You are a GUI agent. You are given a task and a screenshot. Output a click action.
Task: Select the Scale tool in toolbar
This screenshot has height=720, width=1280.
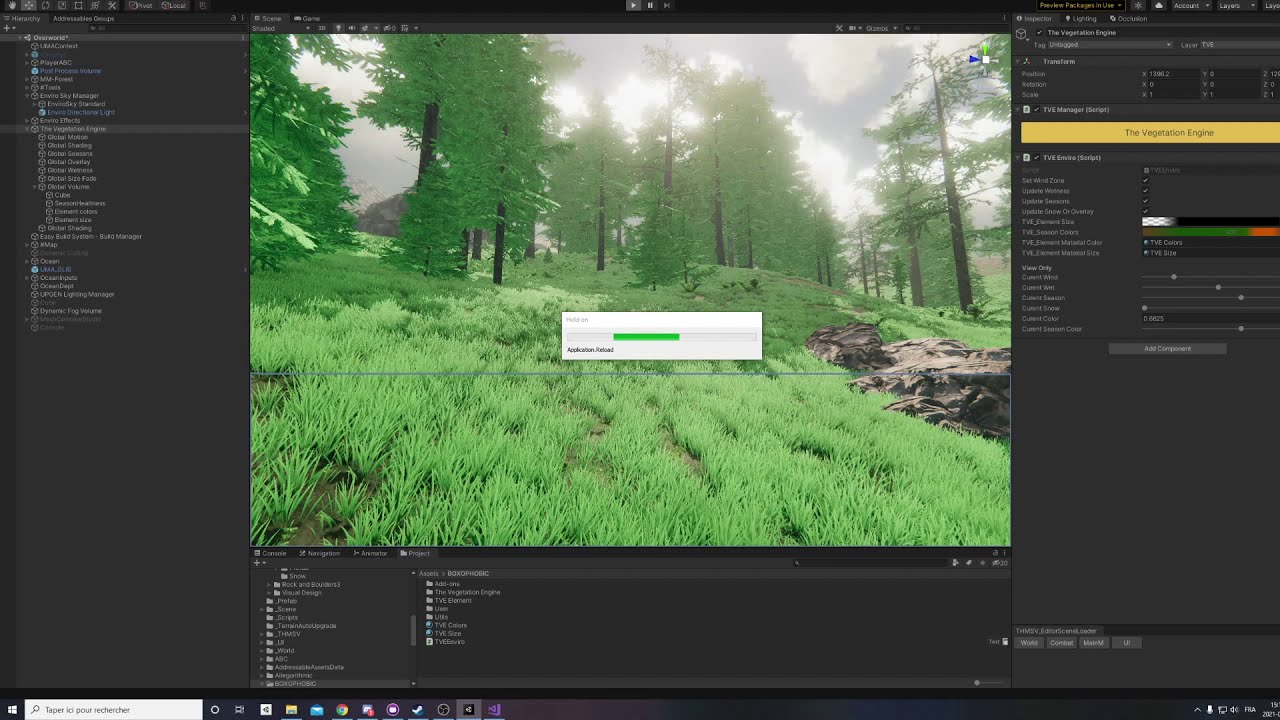tap(62, 5)
